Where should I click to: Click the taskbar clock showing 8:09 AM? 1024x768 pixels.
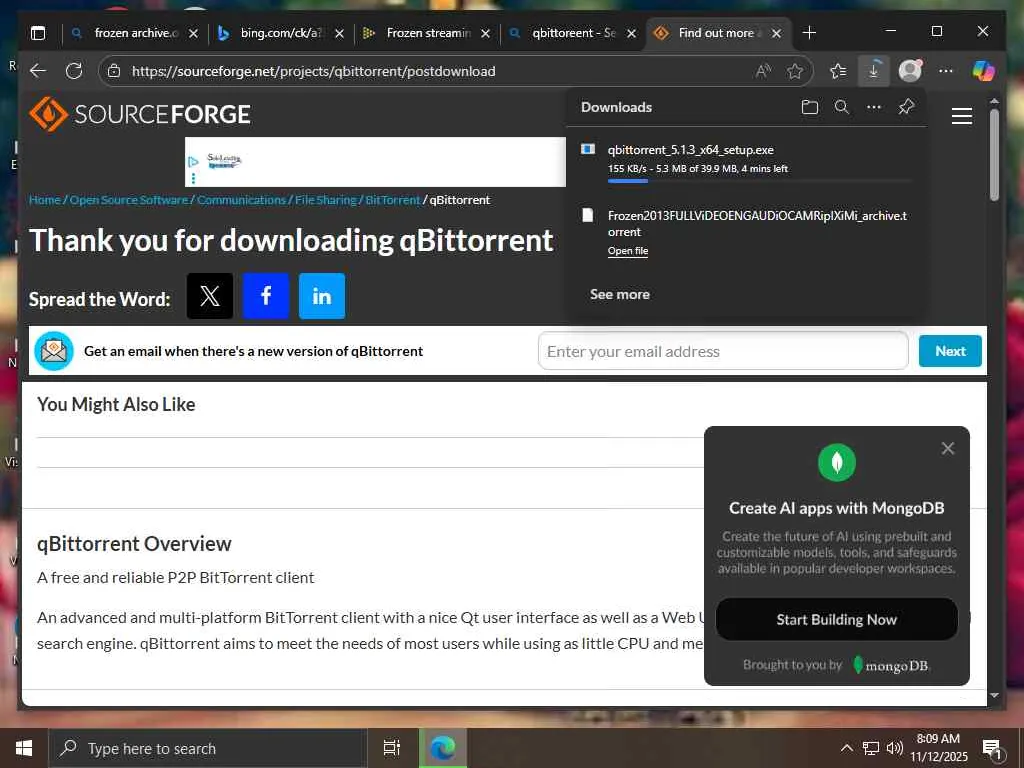click(938, 748)
